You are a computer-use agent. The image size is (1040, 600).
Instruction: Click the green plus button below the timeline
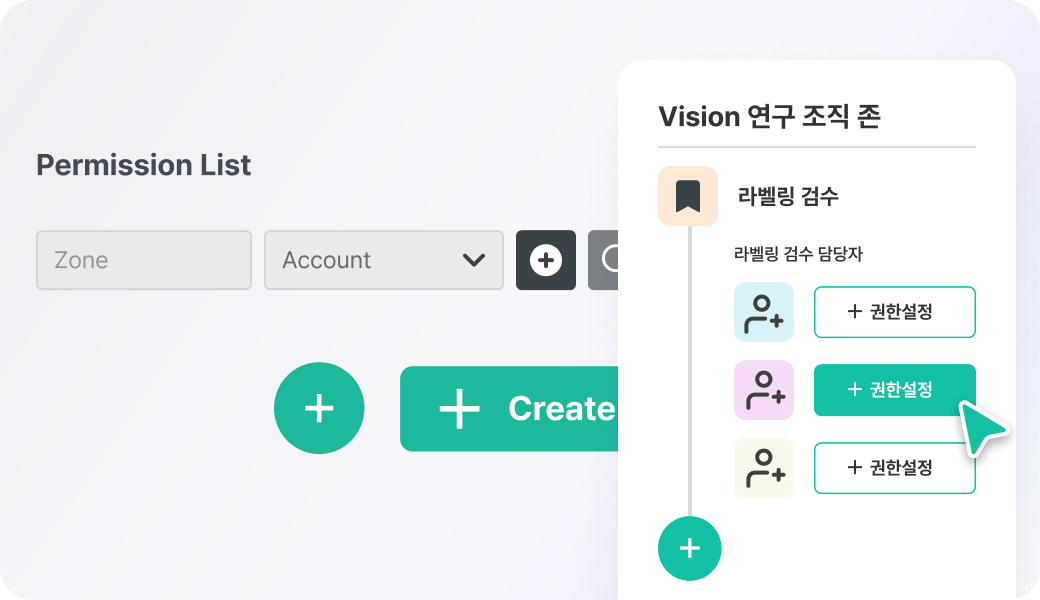[x=690, y=548]
